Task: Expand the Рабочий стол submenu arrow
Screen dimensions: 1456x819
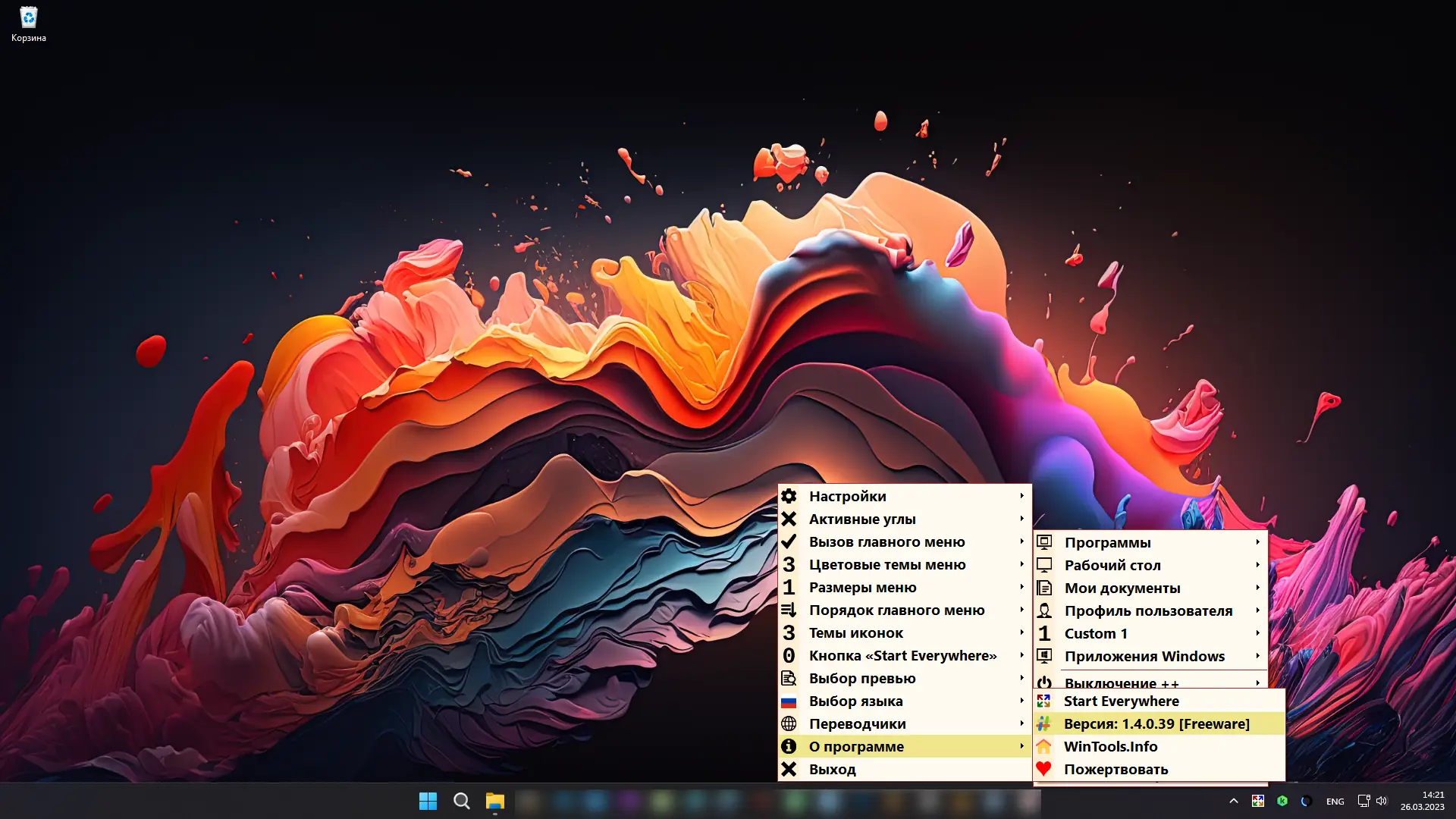Action: (1257, 565)
